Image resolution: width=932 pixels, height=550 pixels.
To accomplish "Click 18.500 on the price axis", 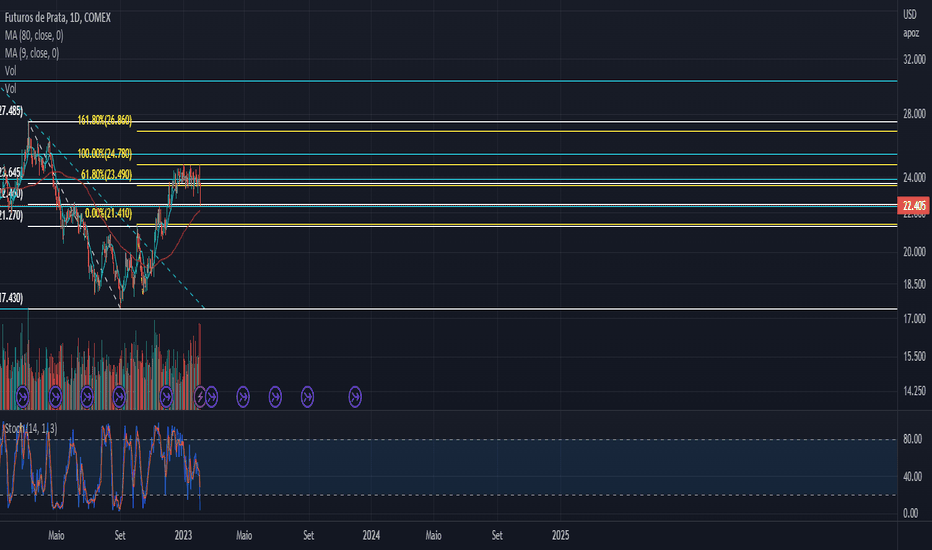I will point(914,284).
